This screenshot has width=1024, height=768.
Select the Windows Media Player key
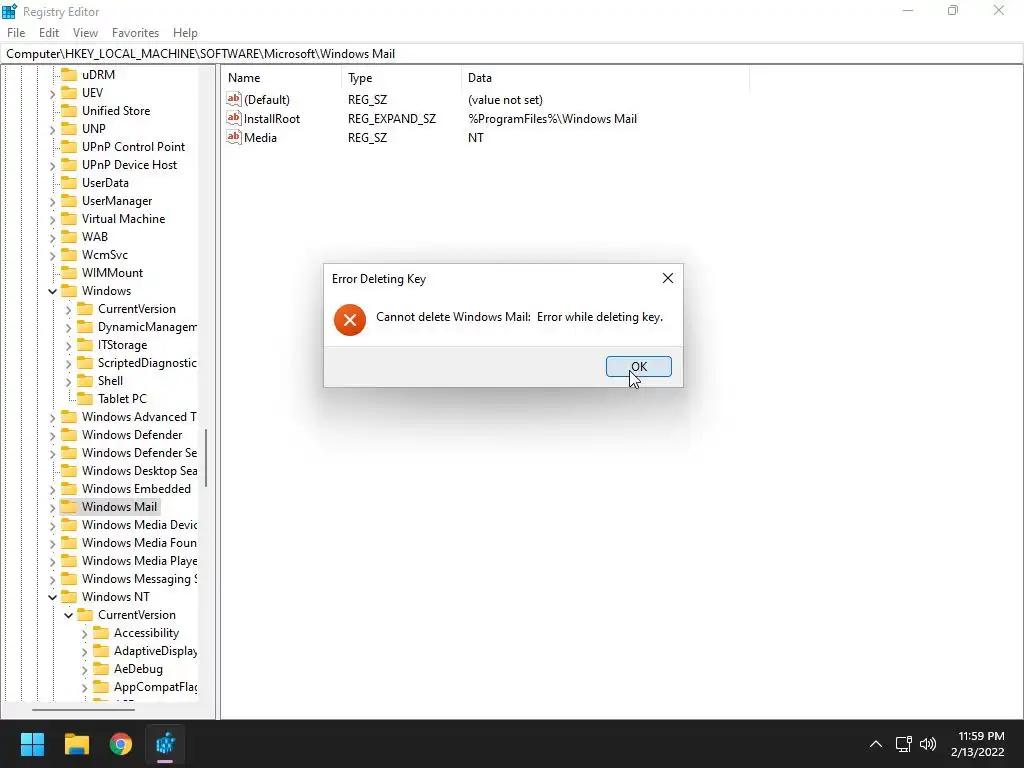pos(139,560)
